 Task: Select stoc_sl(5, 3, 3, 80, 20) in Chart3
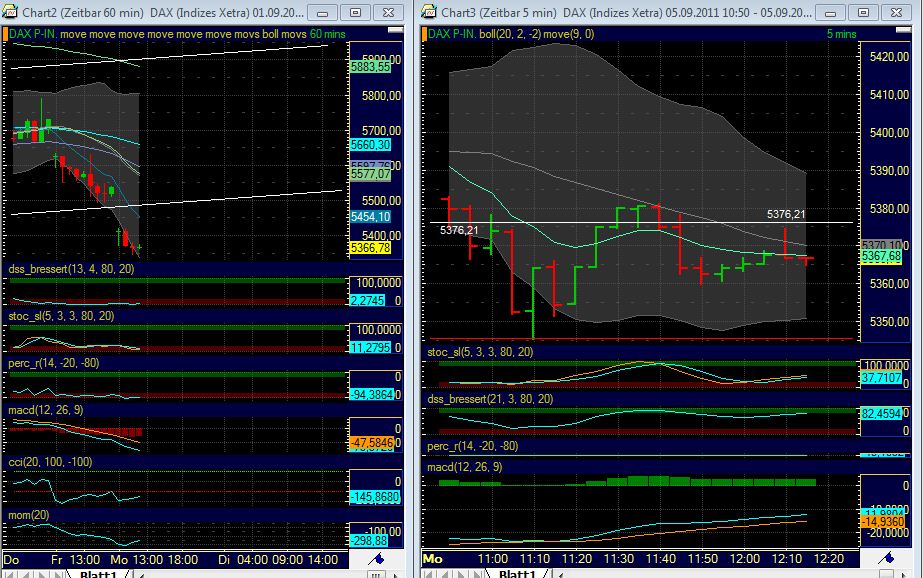point(480,352)
